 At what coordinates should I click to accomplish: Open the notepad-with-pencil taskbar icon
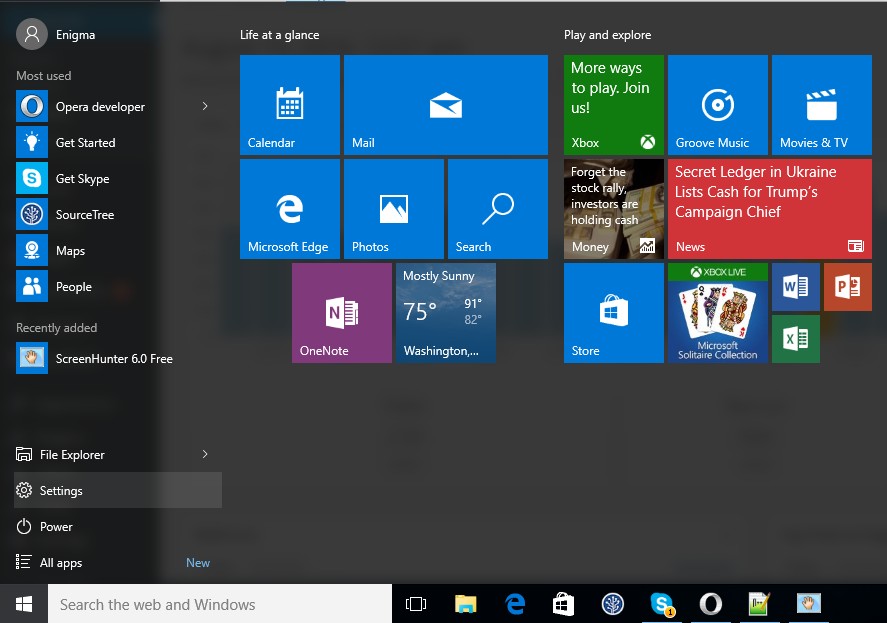tap(759, 604)
